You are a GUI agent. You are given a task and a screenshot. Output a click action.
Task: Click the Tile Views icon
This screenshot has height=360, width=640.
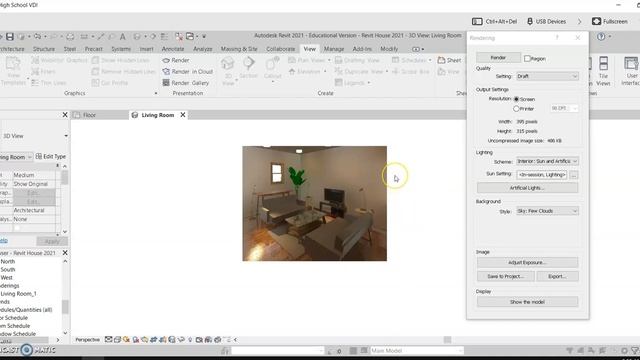603,64
